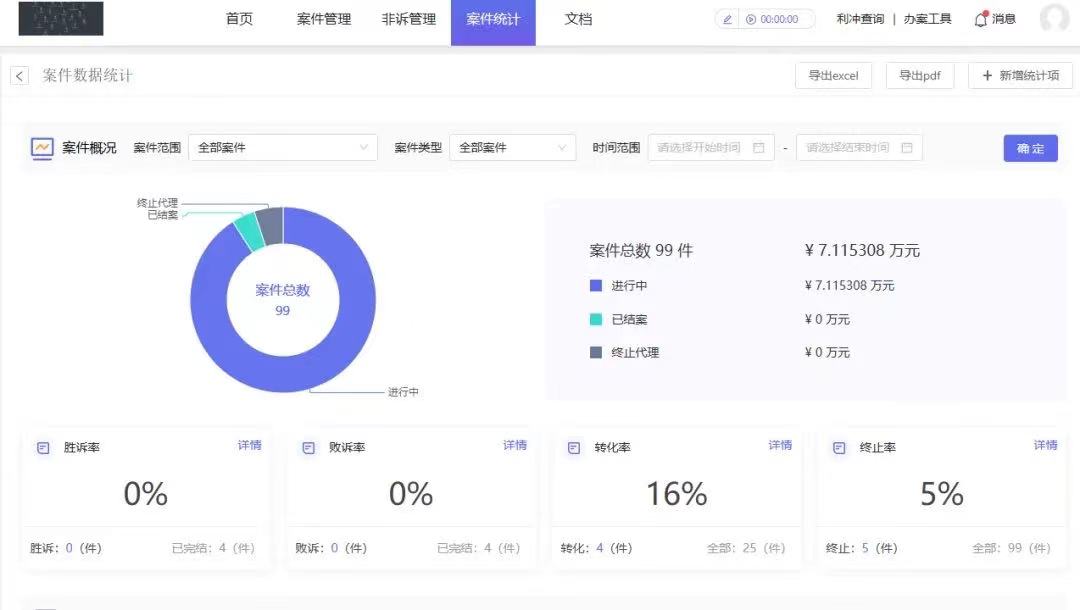
Task: Expand the 案件范围 dropdown
Action: click(283, 148)
